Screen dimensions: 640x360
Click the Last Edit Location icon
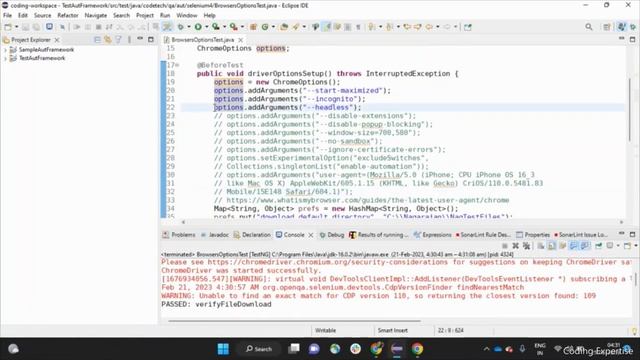pos(407,27)
